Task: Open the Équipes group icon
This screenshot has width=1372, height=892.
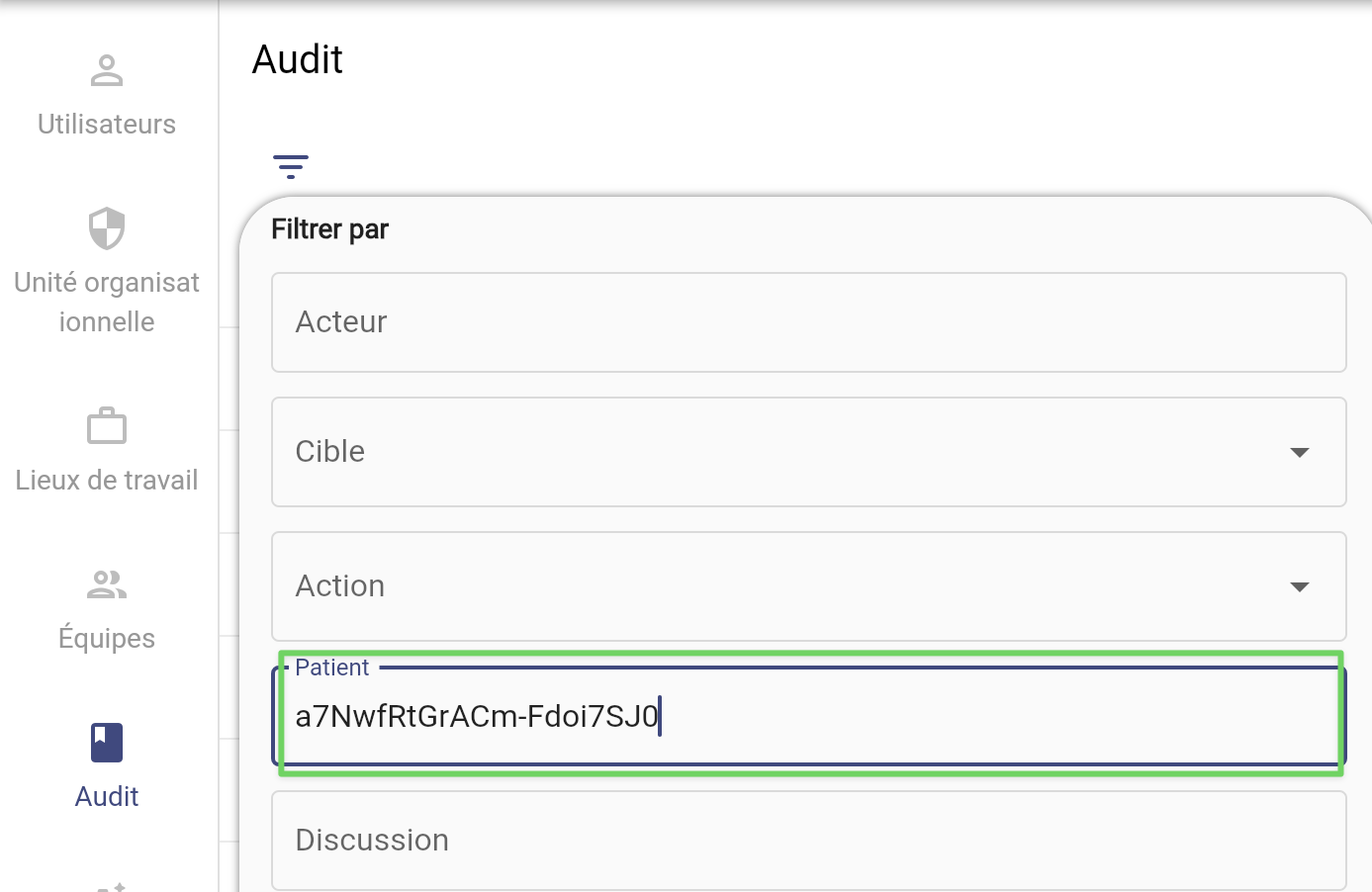Action: 107,584
